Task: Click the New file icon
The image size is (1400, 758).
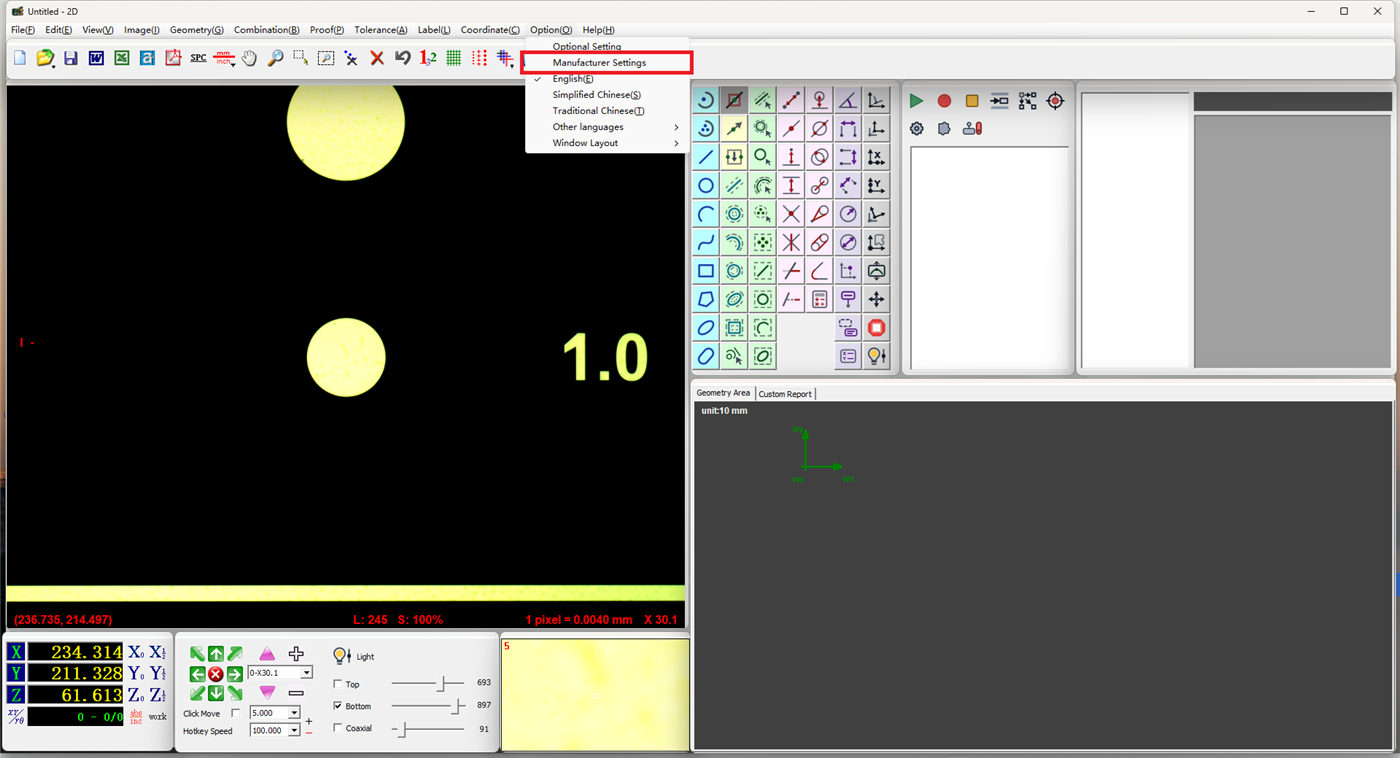Action: point(19,58)
